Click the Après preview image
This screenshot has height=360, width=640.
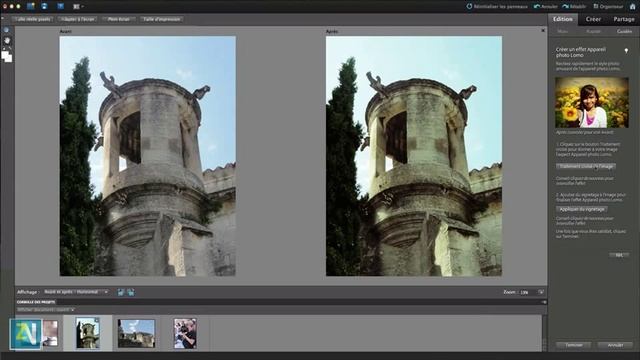(414, 156)
